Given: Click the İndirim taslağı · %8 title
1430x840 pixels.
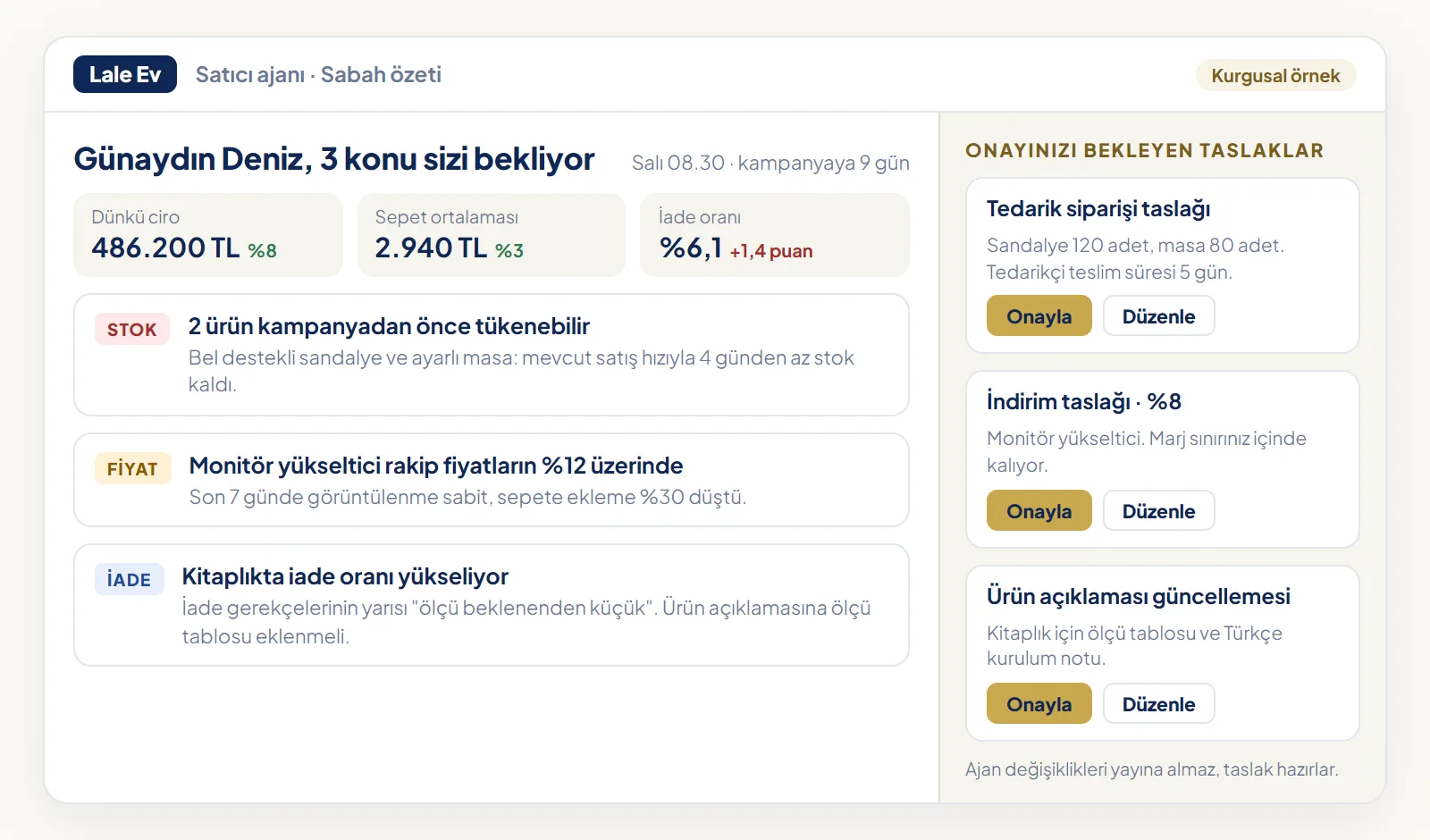Looking at the screenshot, I should click(1084, 402).
